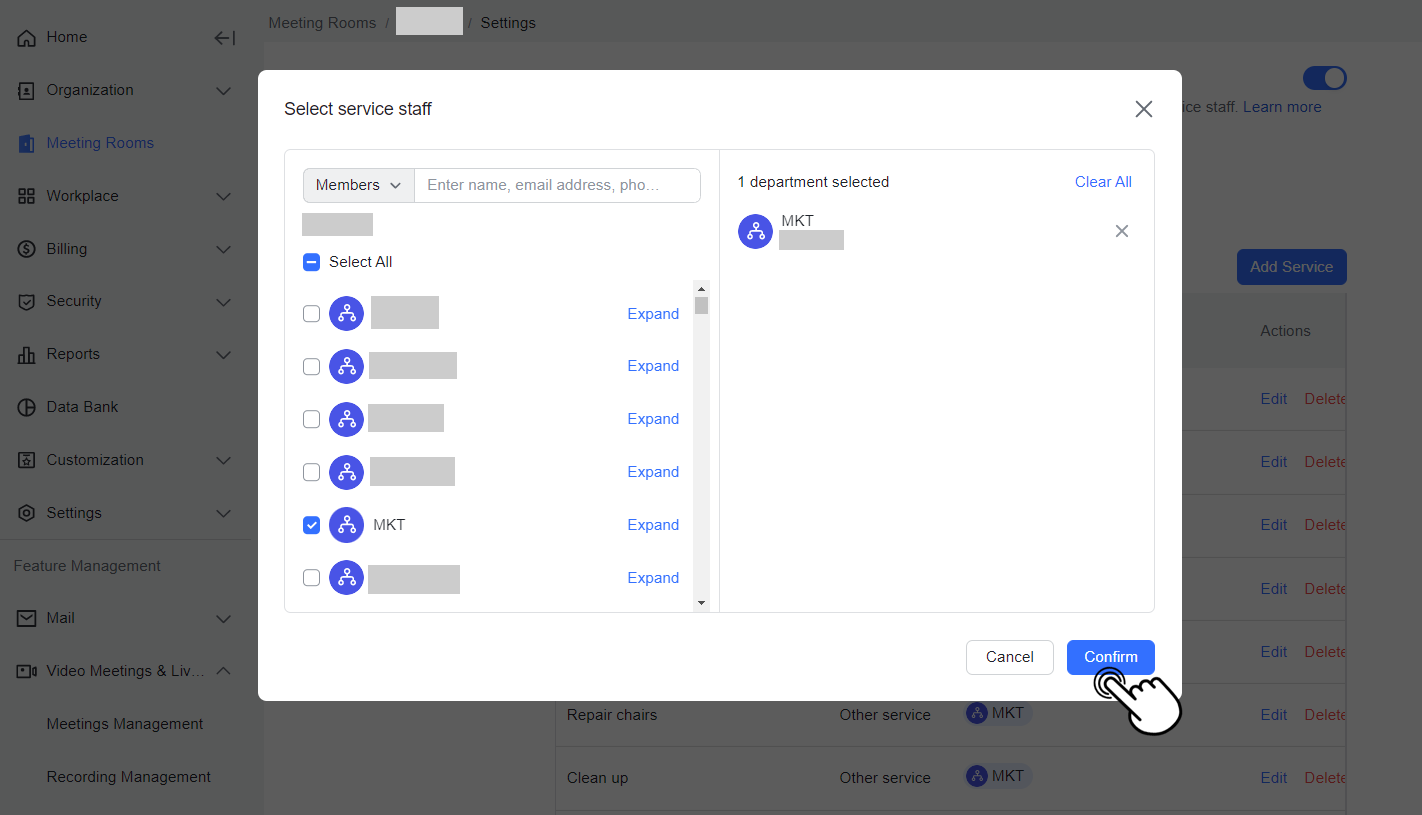Viewport: 1422px width, 815px height.
Task: Remove MKT from selected departments
Action: pyautogui.click(x=1122, y=231)
